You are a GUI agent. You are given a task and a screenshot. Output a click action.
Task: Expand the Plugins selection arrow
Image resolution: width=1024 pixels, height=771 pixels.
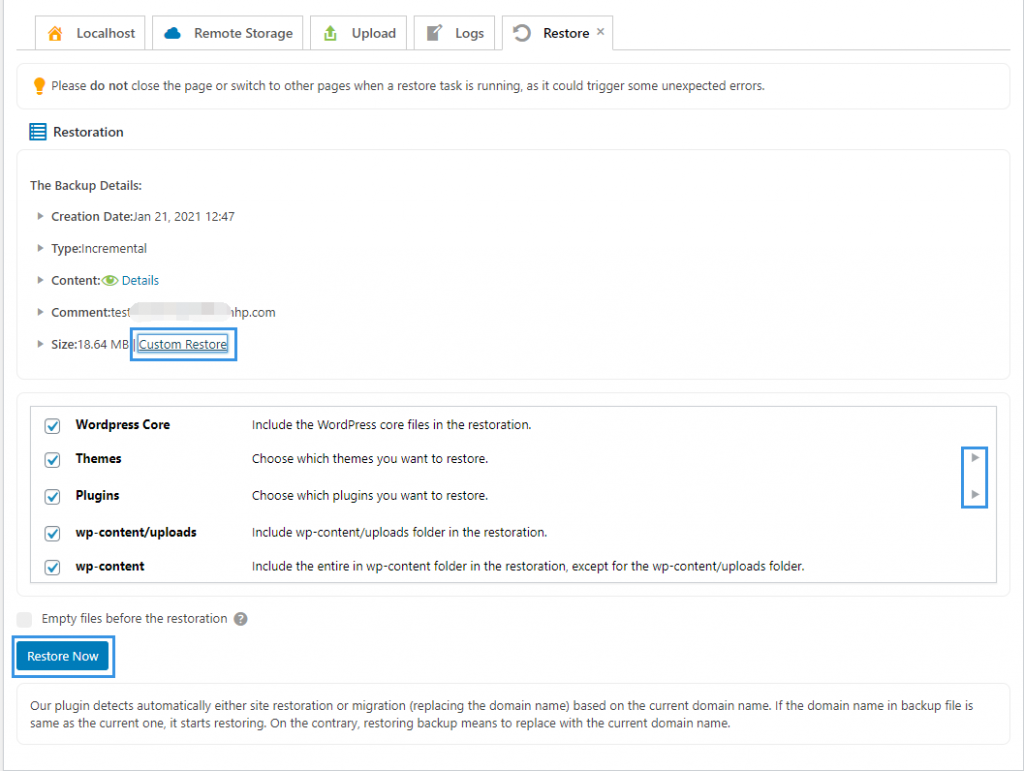975,494
